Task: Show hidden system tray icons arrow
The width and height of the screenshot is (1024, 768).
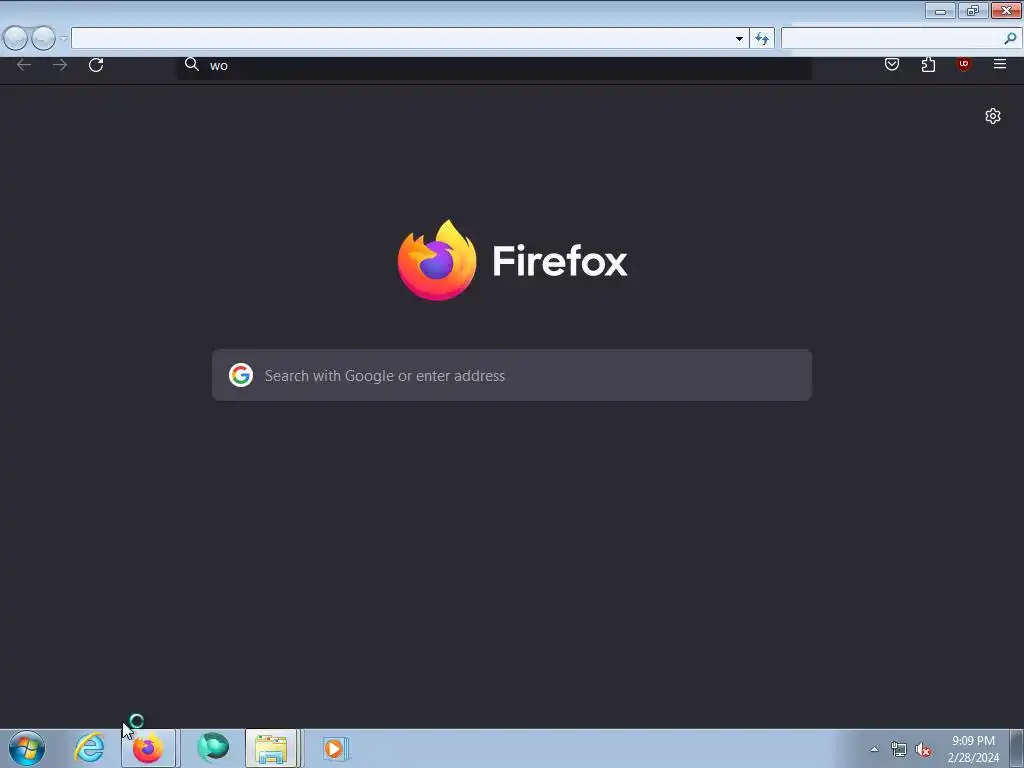Action: [x=874, y=749]
